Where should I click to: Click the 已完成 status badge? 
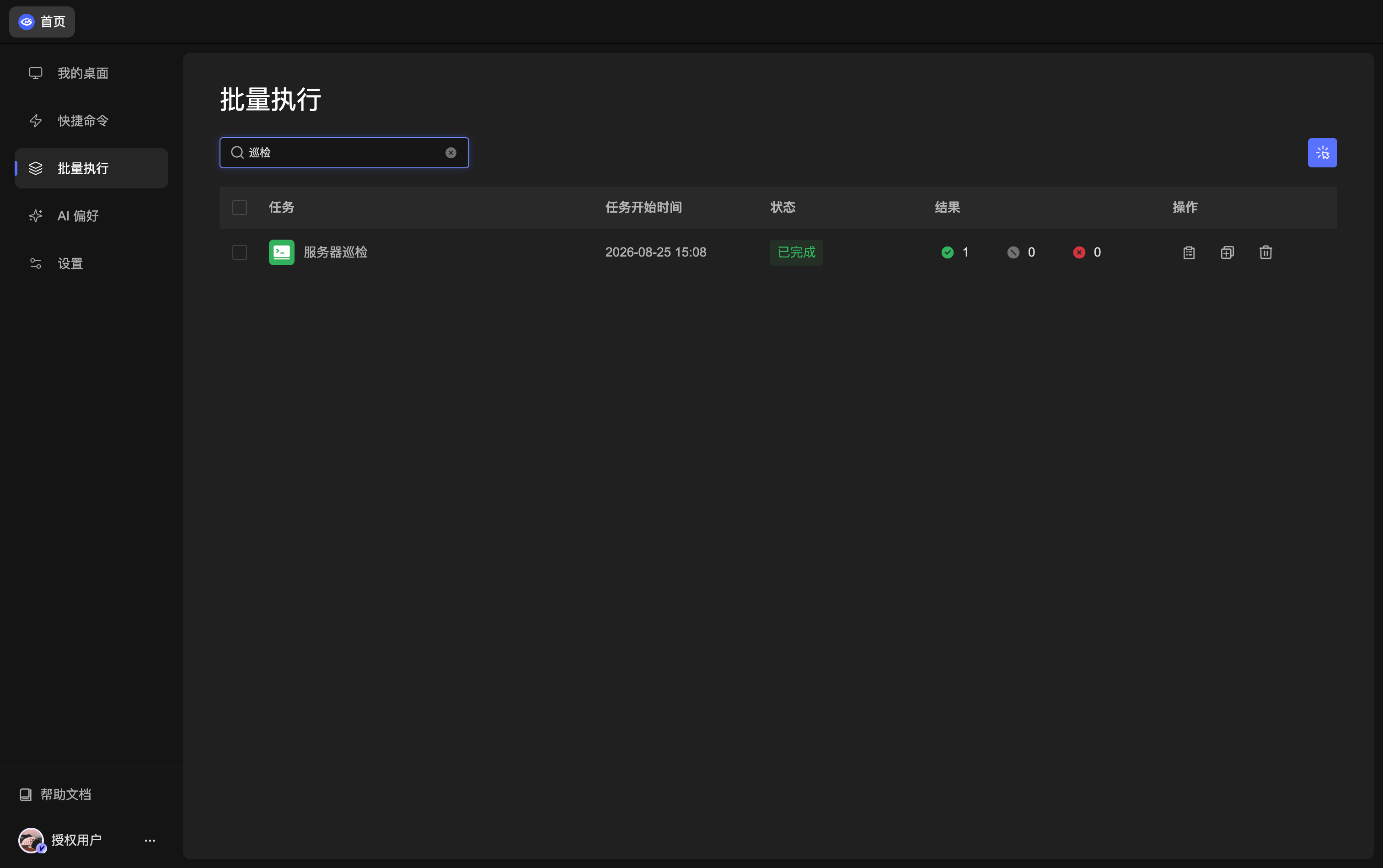pyautogui.click(x=796, y=252)
